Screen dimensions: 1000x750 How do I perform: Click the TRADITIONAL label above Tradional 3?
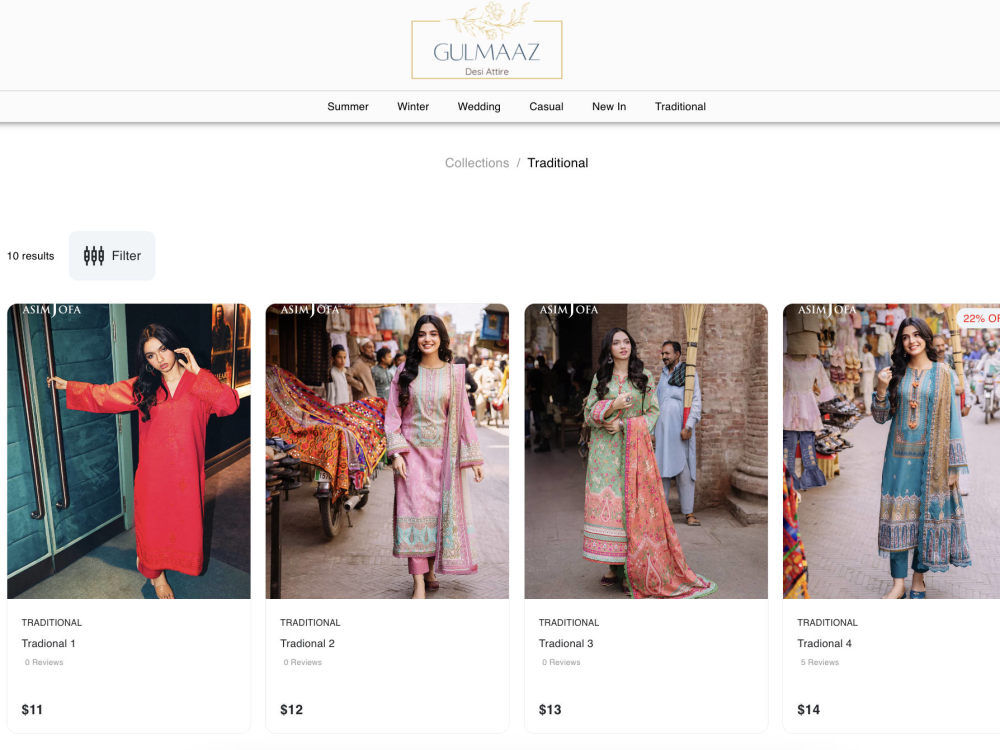pyautogui.click(x=569, y=622)
